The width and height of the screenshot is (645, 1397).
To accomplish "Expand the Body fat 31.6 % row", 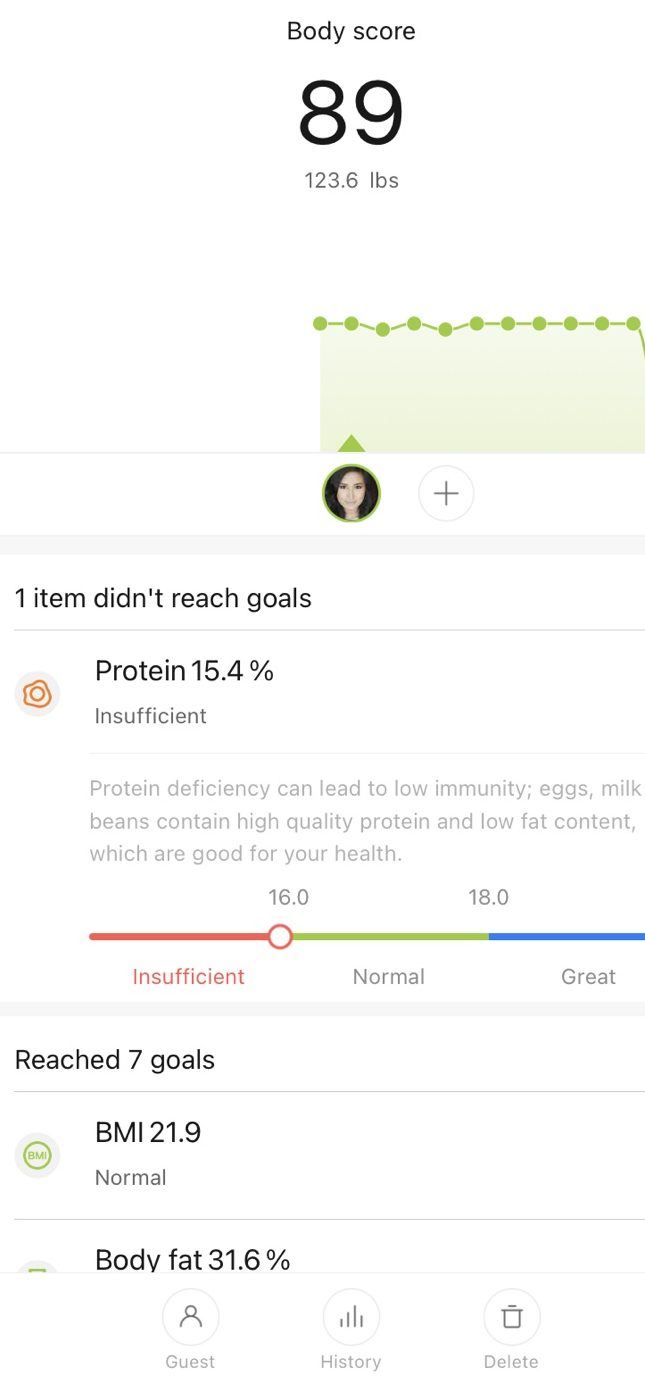I will pyautogui.click(x=192, y=1259).
